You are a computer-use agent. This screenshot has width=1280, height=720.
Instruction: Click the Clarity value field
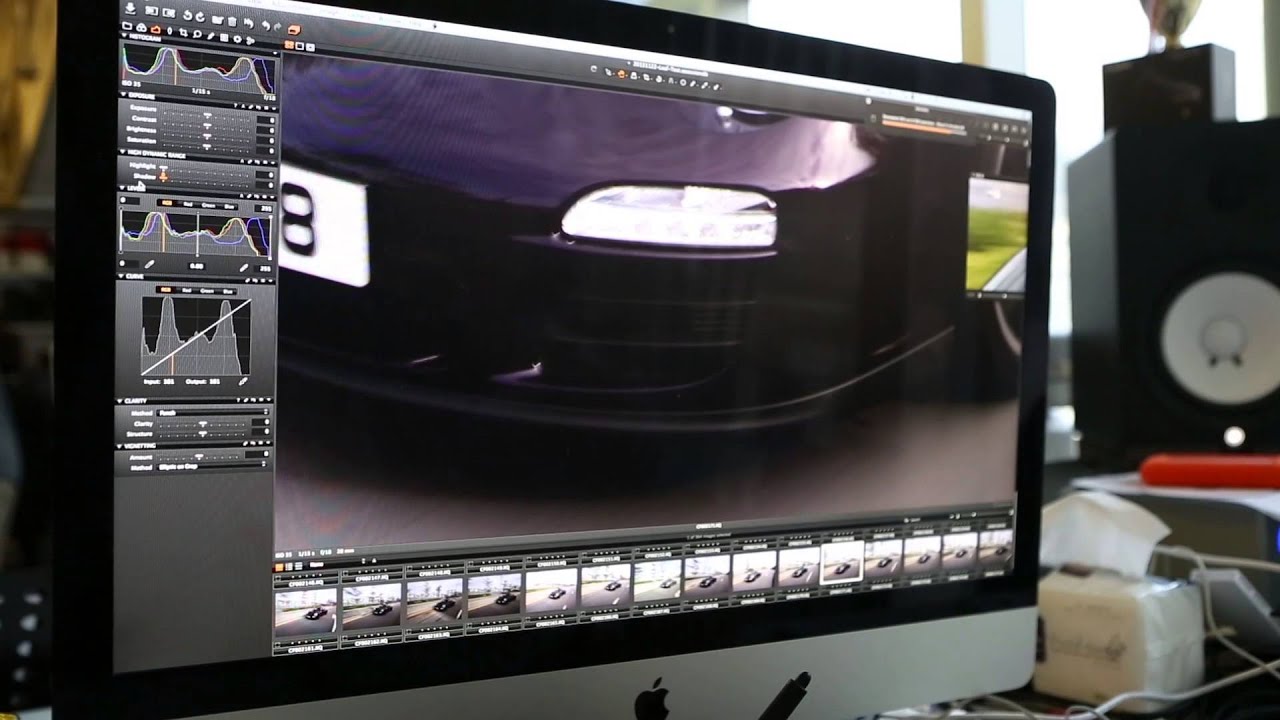pos(261,422)
